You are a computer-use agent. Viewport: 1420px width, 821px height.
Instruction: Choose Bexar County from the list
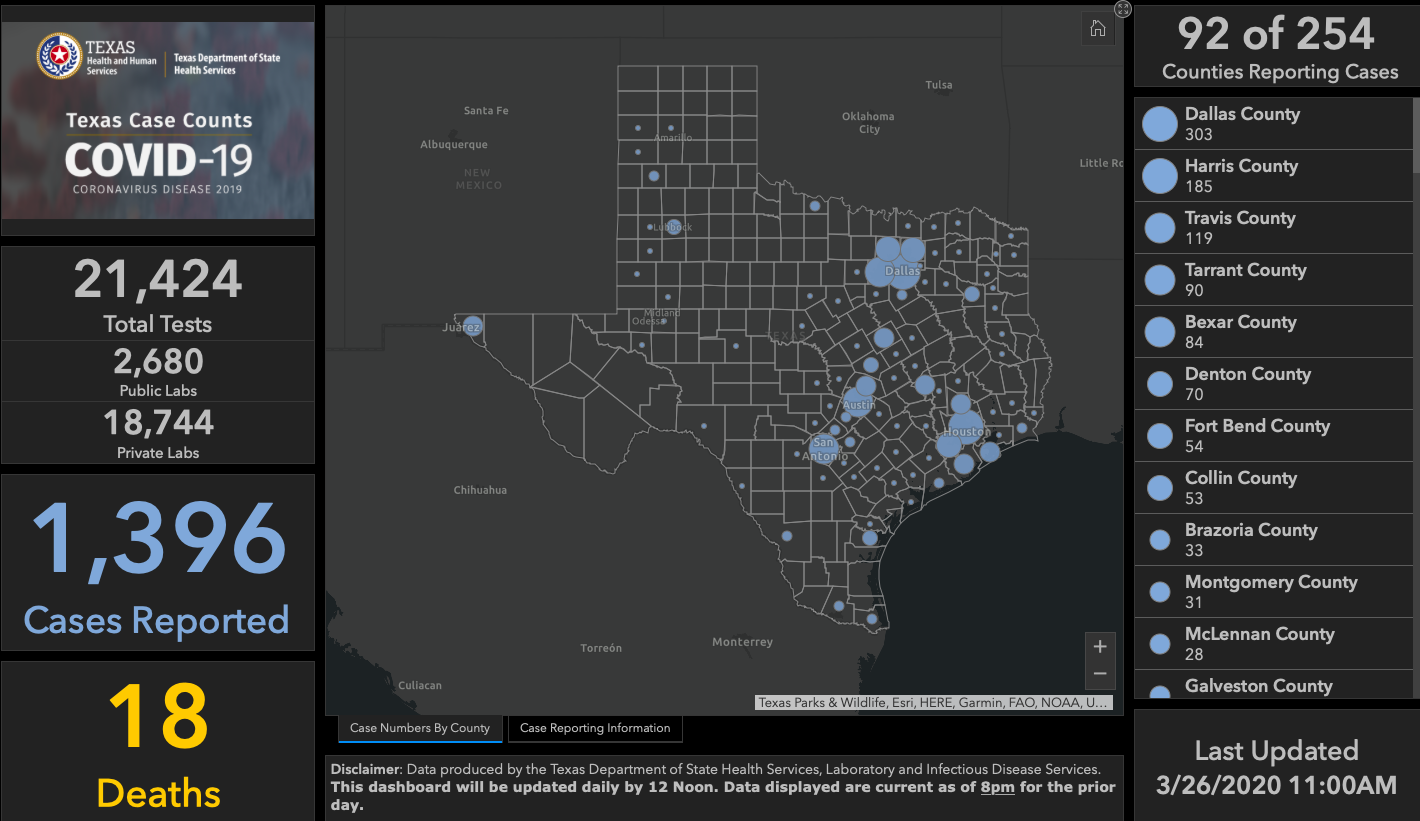click(x=1240, y=332)
